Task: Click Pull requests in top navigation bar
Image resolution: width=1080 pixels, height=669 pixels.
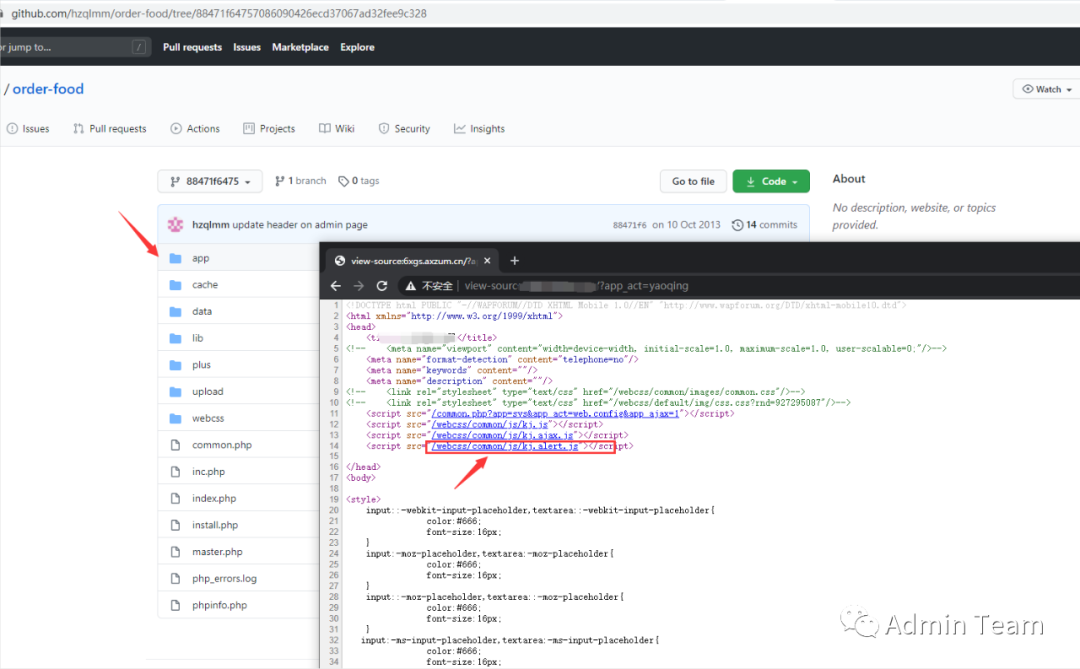Action: pos(192,47)
